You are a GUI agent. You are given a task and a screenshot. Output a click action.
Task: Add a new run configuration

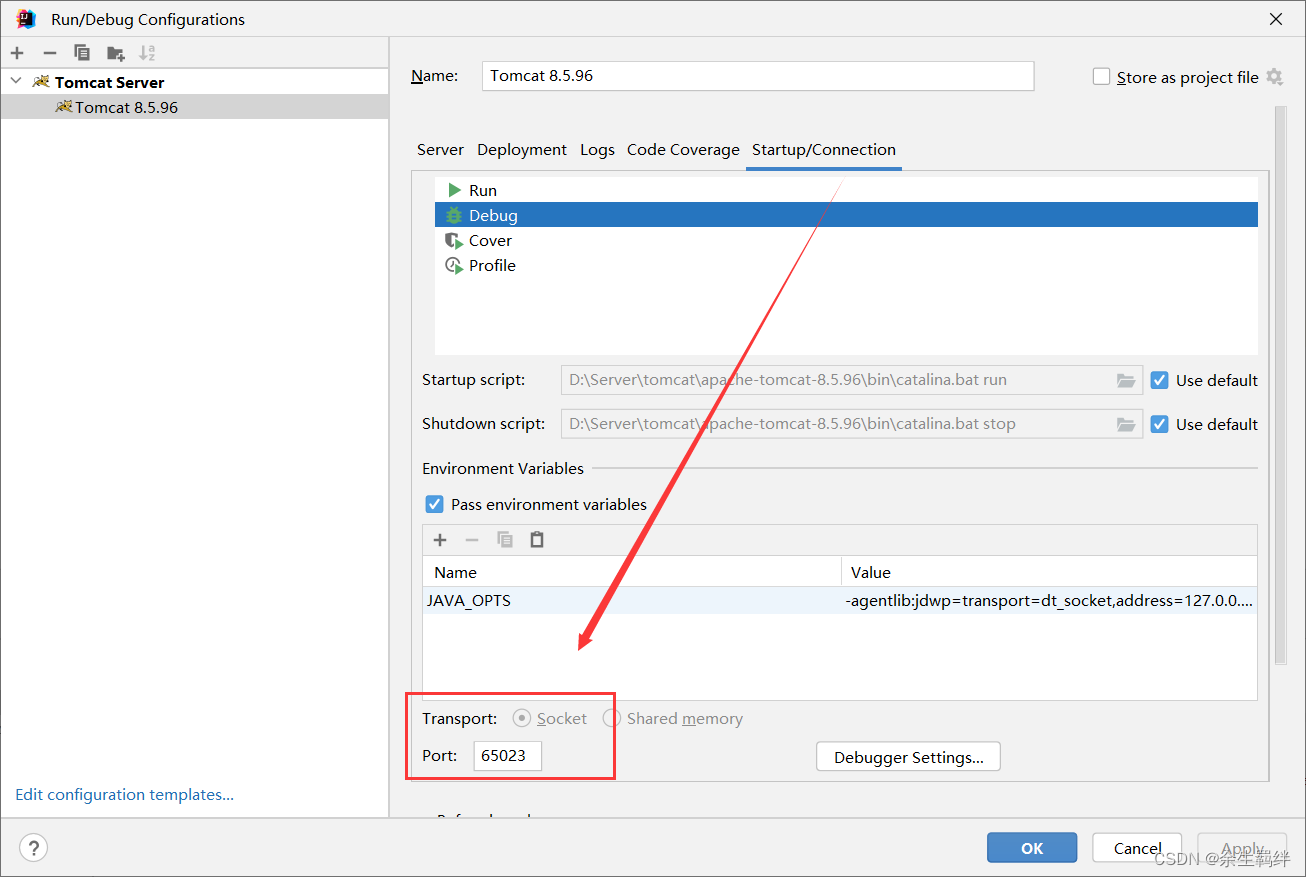(x=16, y=52)
